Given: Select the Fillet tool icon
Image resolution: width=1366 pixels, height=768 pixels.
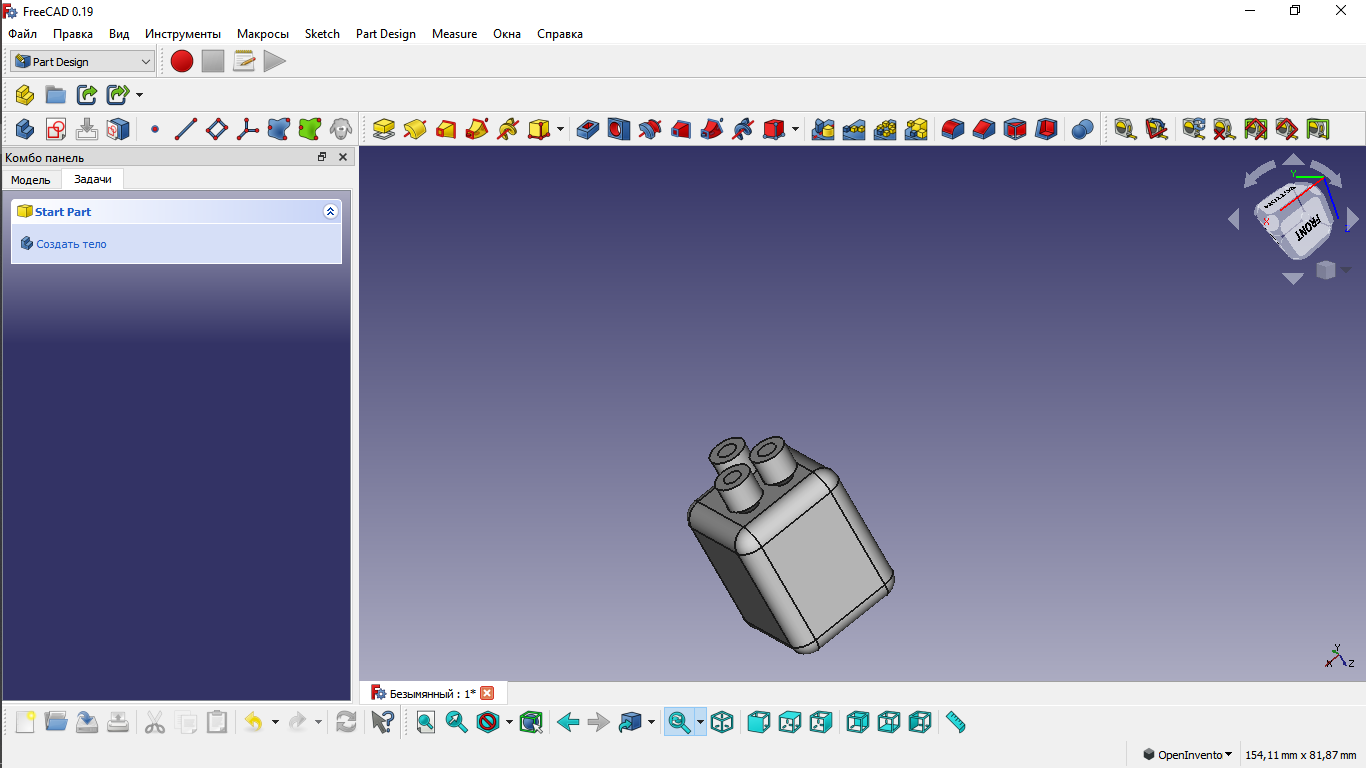Looking at the screenshot, I should click(x=953, y=129).
